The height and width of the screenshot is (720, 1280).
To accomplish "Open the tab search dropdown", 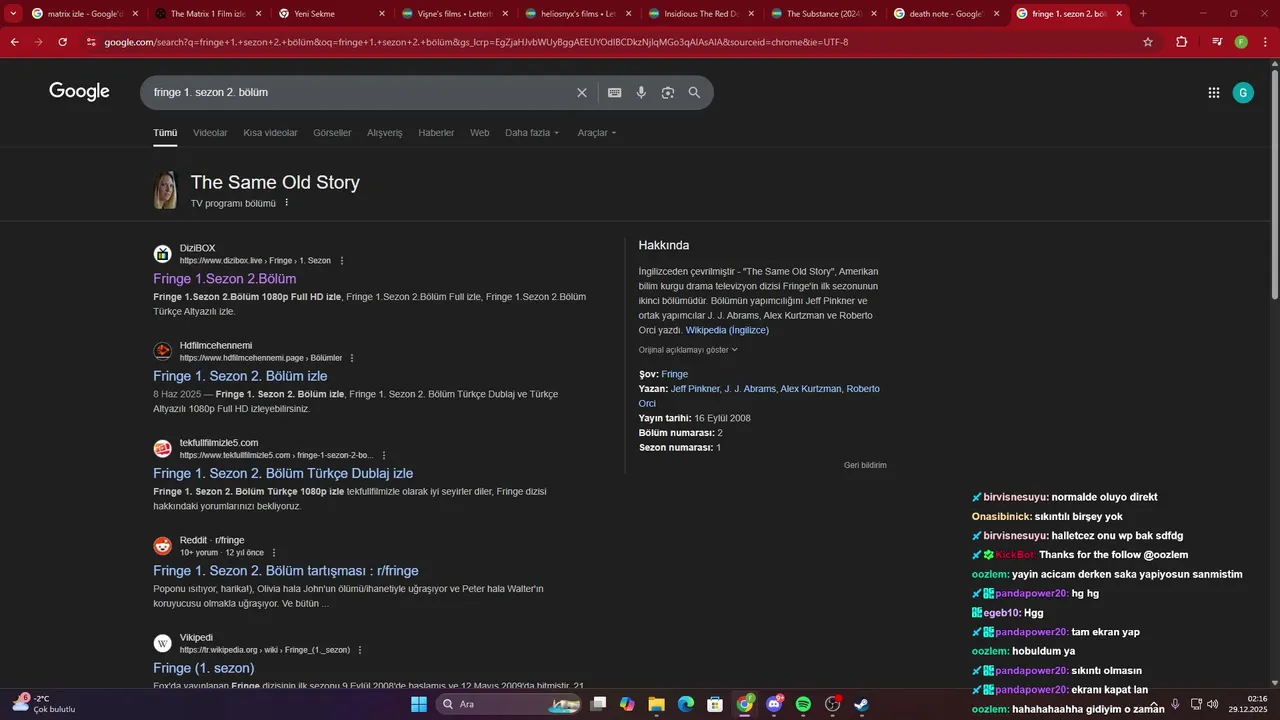I will tap(13, 14).
